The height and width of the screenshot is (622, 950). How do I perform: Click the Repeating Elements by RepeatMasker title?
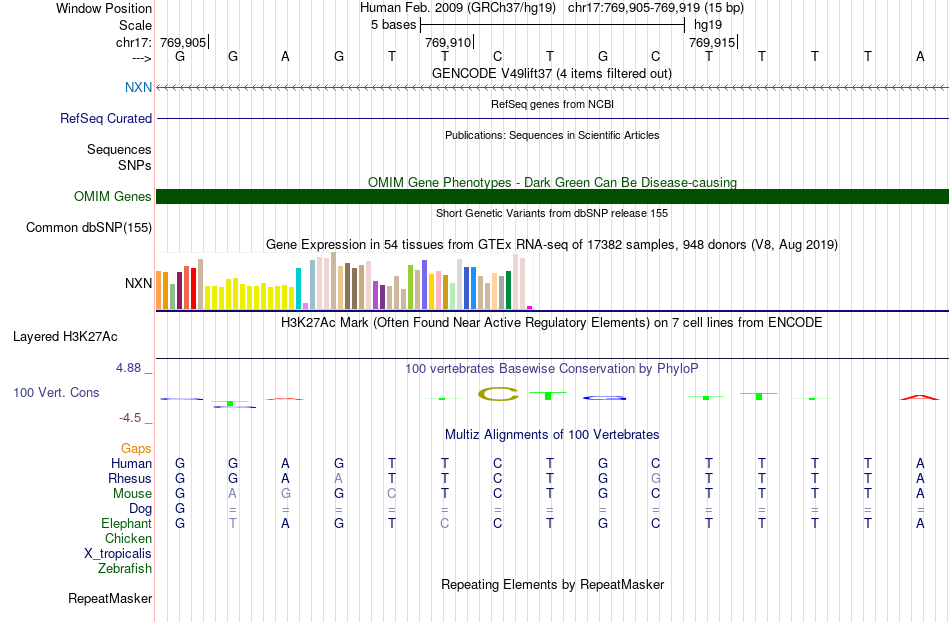[x=553, y=584]
